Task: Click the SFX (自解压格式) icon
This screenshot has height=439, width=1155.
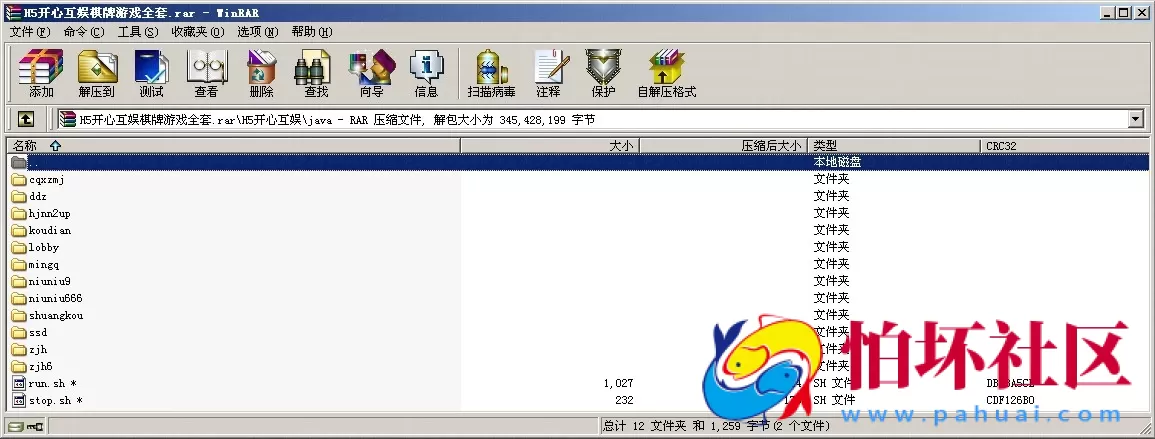Action: [667, 74]
